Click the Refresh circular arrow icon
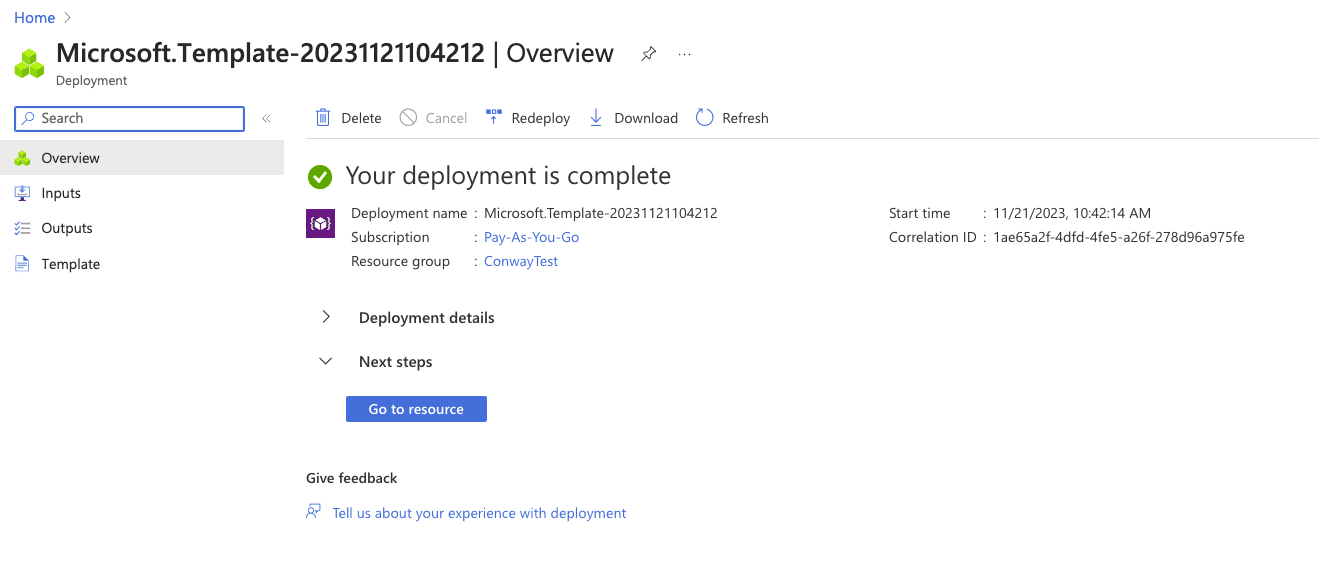1319x563 pixels. click(705, 118)
